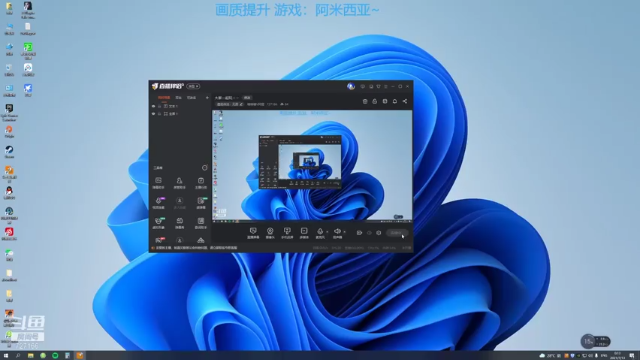Click the Windows Start button

tap(6, 356)
